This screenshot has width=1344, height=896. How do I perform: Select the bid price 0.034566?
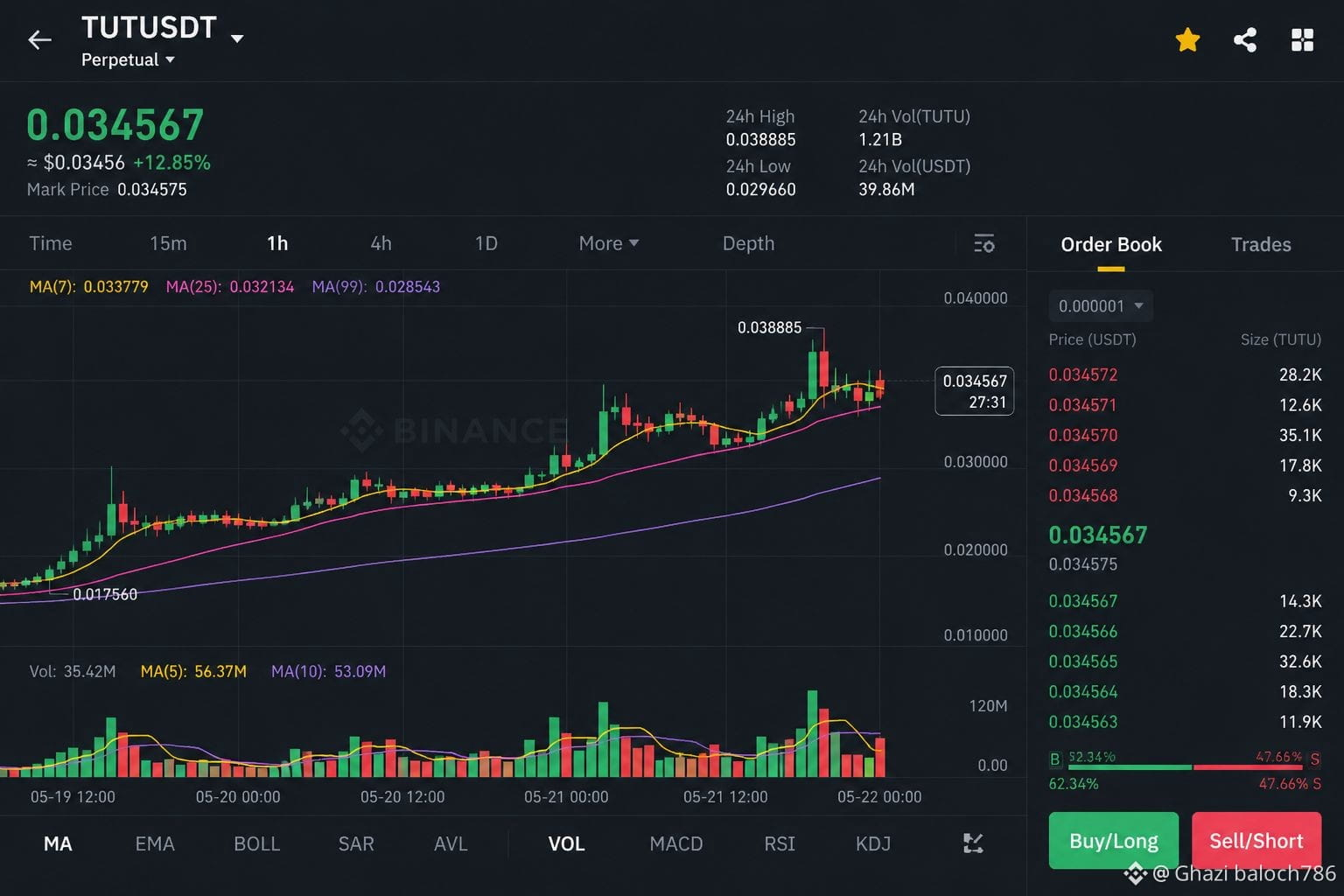[1083, 631]
